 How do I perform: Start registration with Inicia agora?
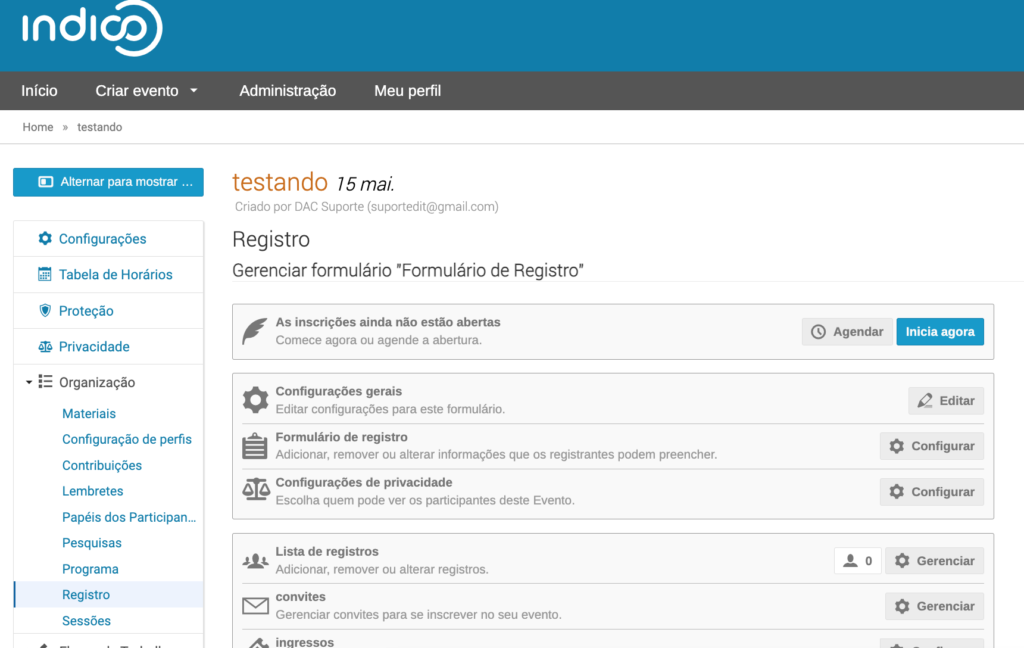tap(940, 332)
